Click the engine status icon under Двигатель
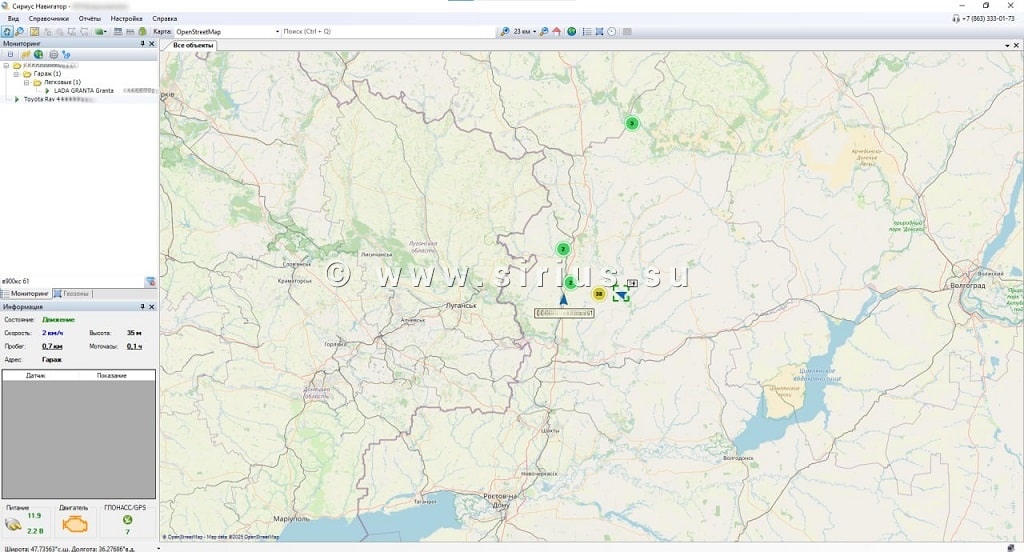 [74, 524]
